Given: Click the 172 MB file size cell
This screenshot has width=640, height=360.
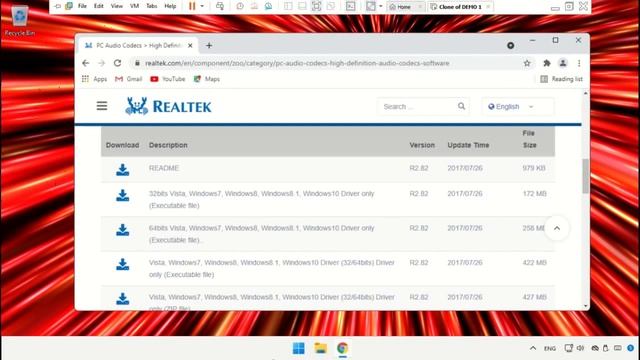Looking at the screenshot, I should tap(534, 194).
